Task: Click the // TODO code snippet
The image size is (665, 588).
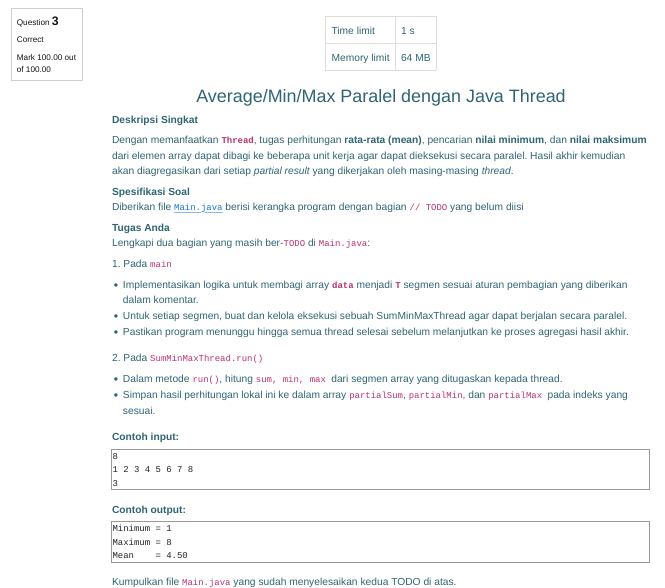Action: tap(428, 207)
